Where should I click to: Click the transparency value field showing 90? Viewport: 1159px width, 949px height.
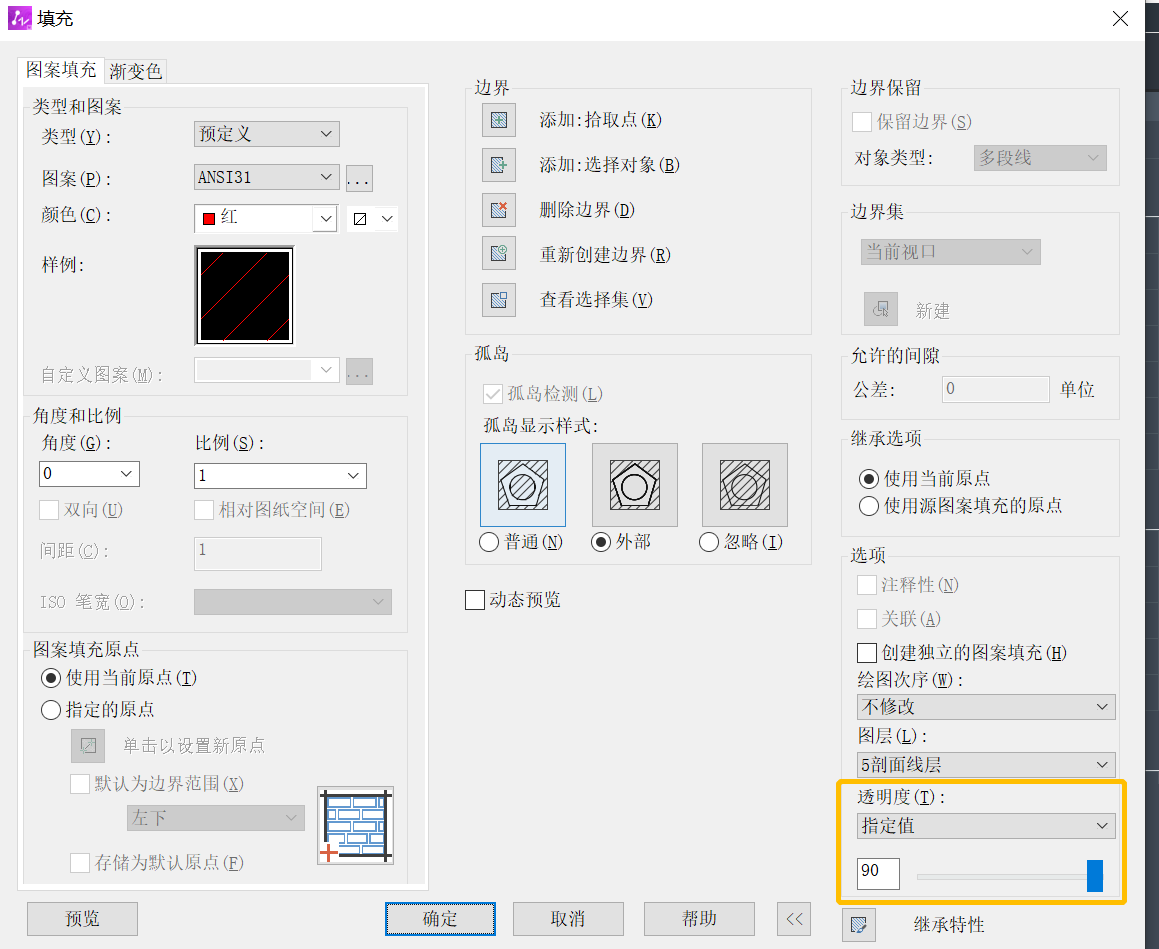tap(878, 874)
